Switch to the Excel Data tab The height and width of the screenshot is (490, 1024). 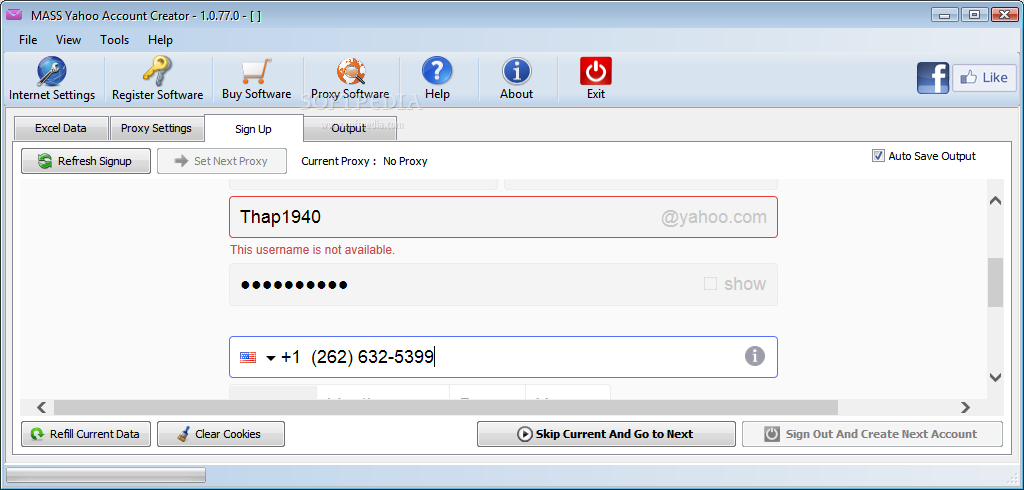coord(61,128)
